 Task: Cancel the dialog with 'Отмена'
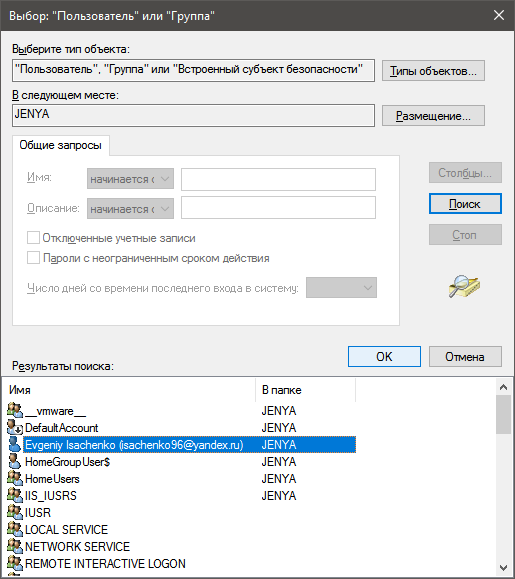[x=465, y=356]
